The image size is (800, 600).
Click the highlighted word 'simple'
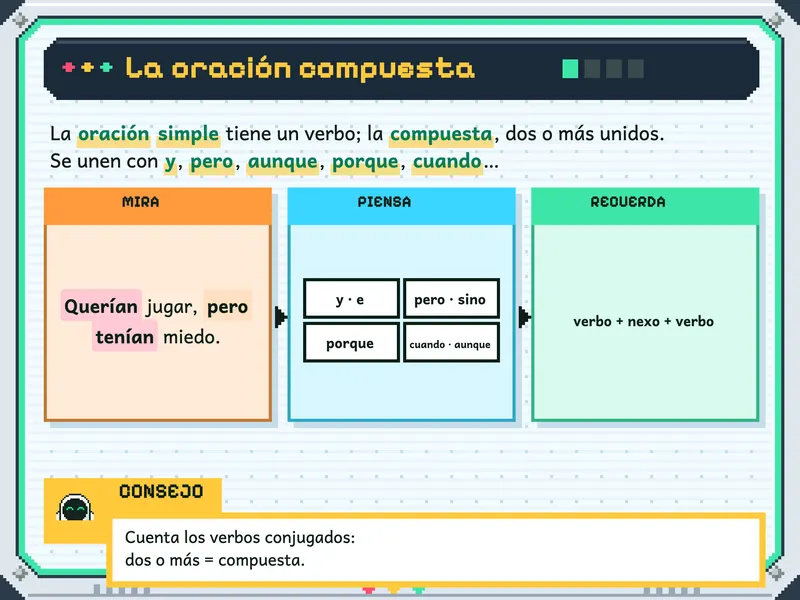click(x=188, y=134)
